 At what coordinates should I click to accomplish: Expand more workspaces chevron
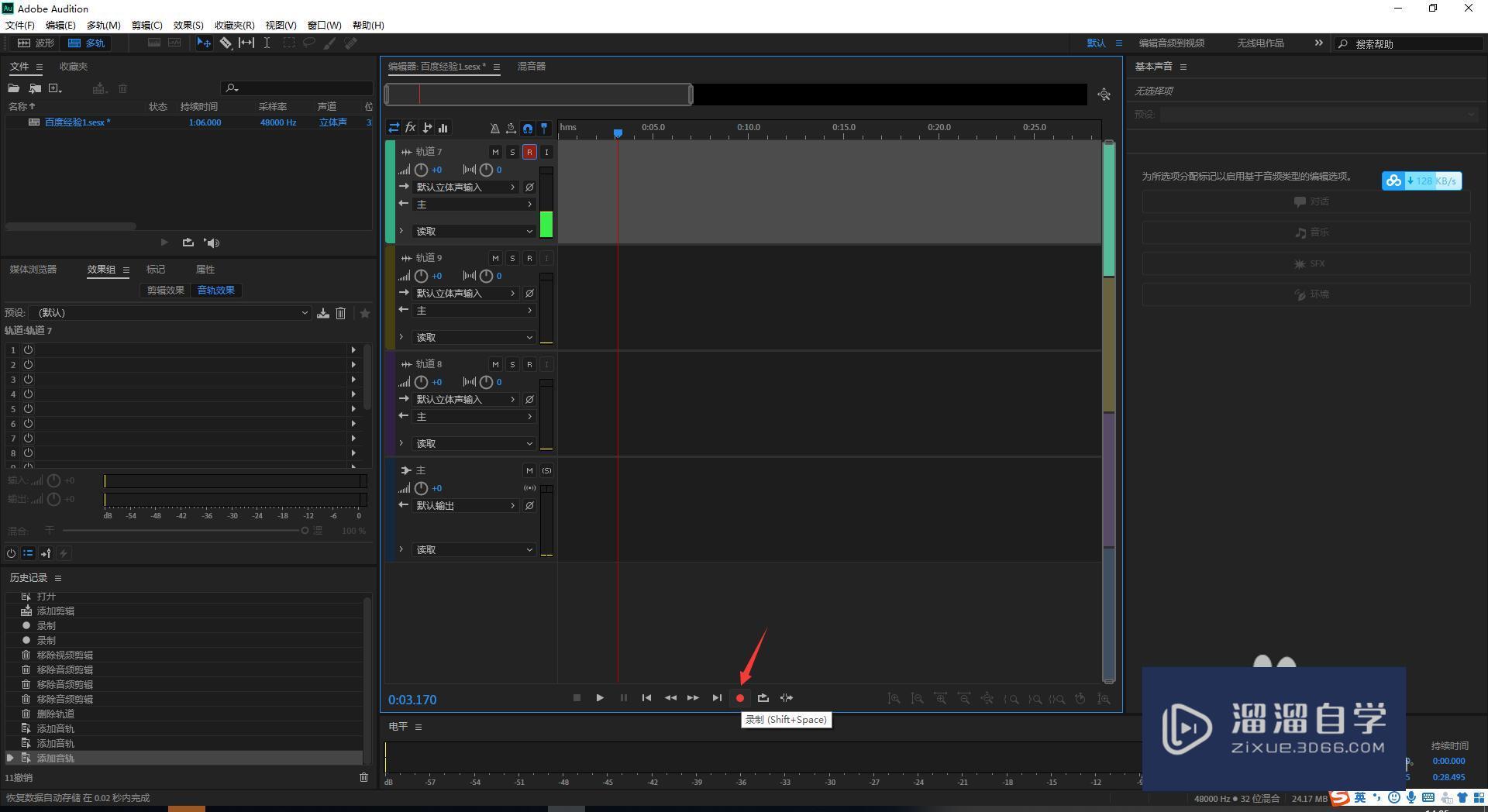click(x=1319, y=43)
